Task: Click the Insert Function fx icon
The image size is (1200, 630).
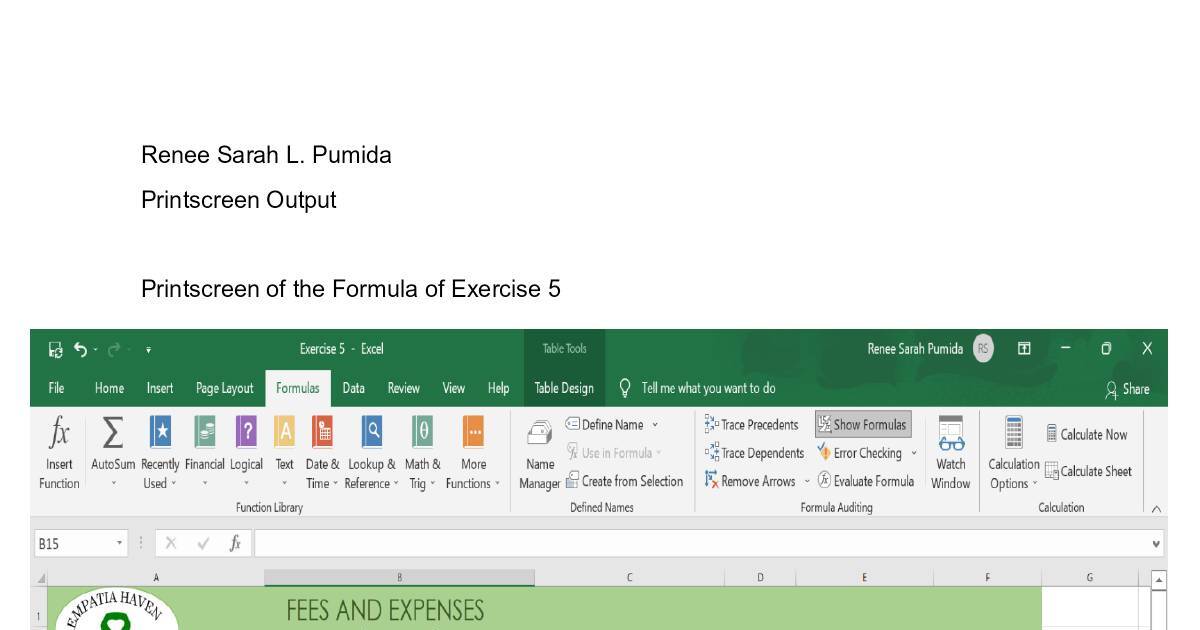Action: [59, 435]
